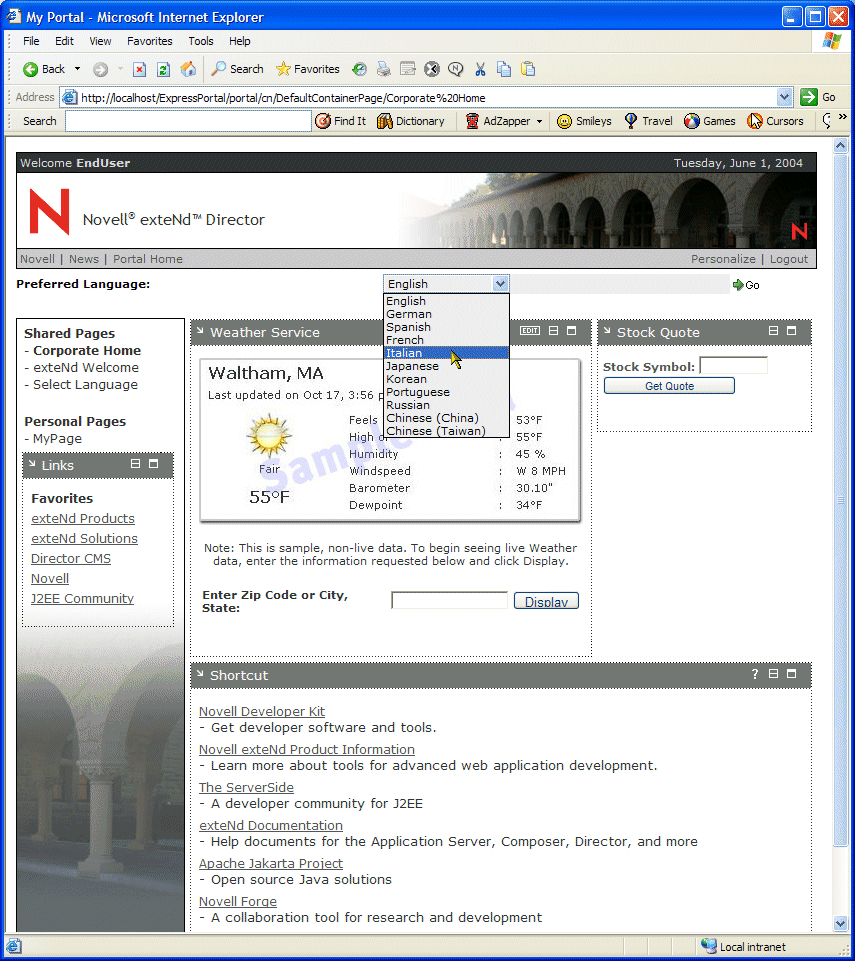Click the Find It toolbar button

click(341, 121)
